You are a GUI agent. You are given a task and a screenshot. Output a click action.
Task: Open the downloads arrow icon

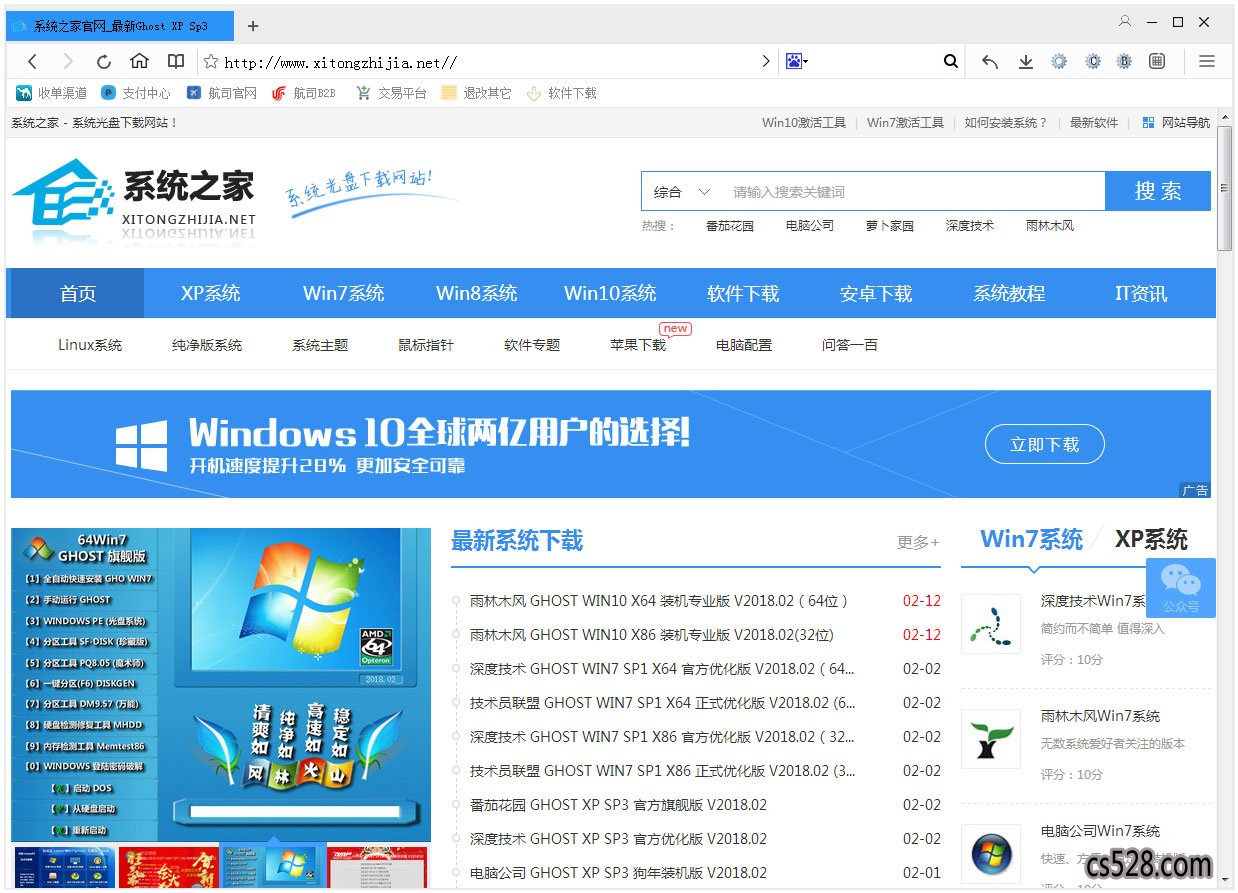(1025, 62)
